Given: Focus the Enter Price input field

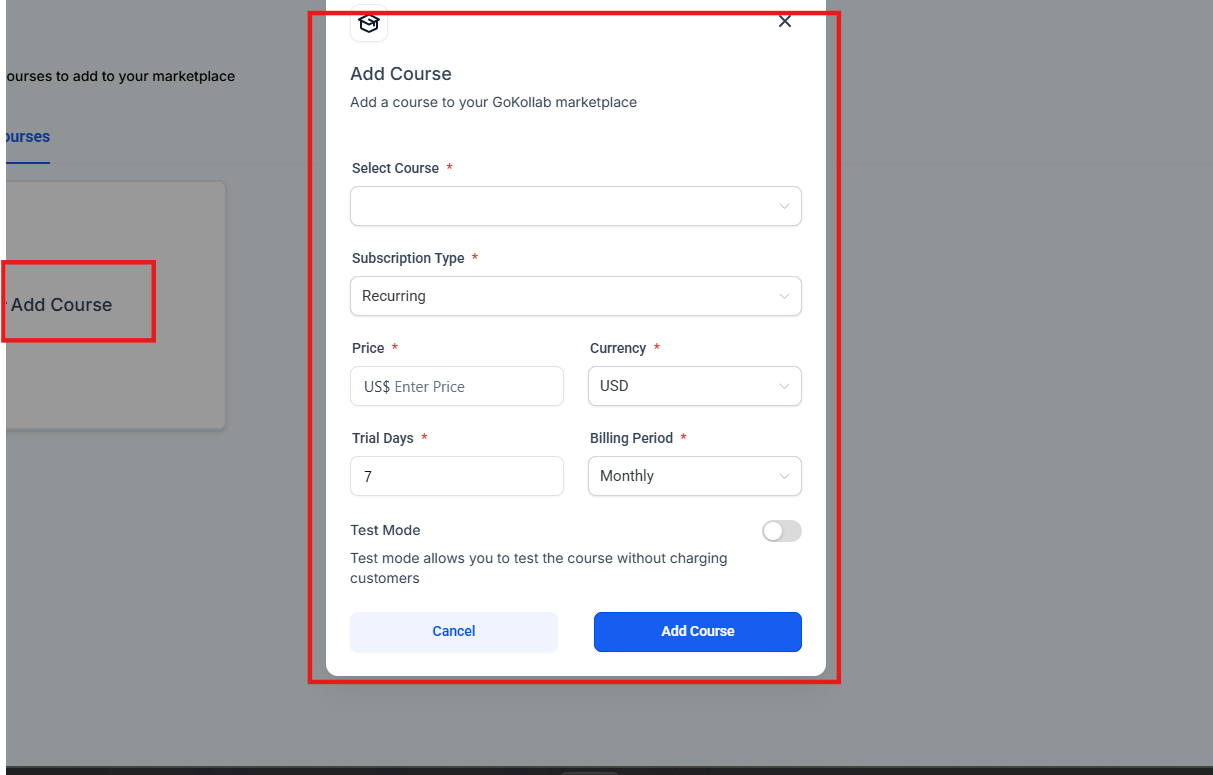Looking at the screenshot, I should (x=470, y=386).
